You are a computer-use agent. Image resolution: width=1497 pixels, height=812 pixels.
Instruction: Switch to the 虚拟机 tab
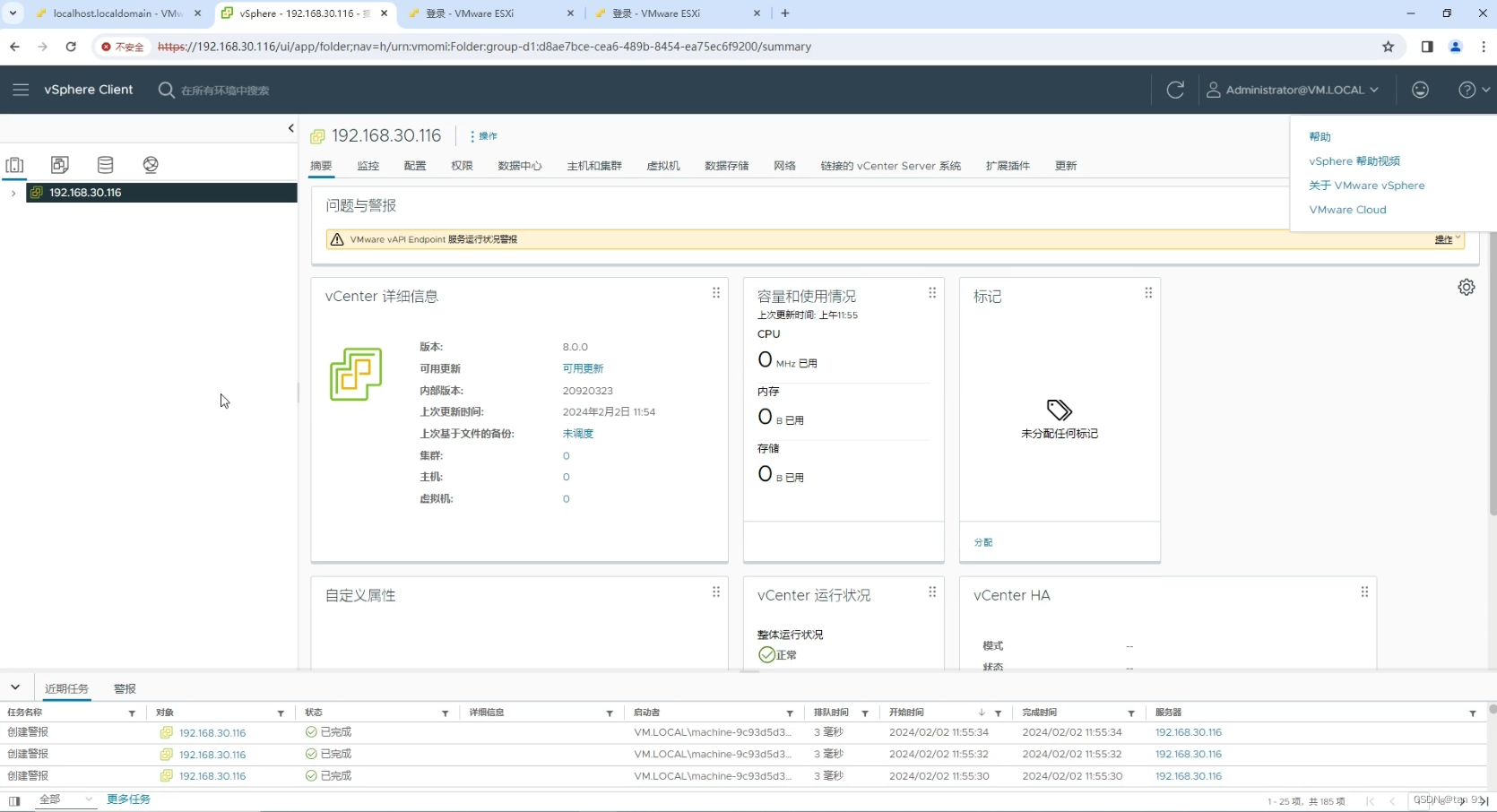(x=663, y=166)
